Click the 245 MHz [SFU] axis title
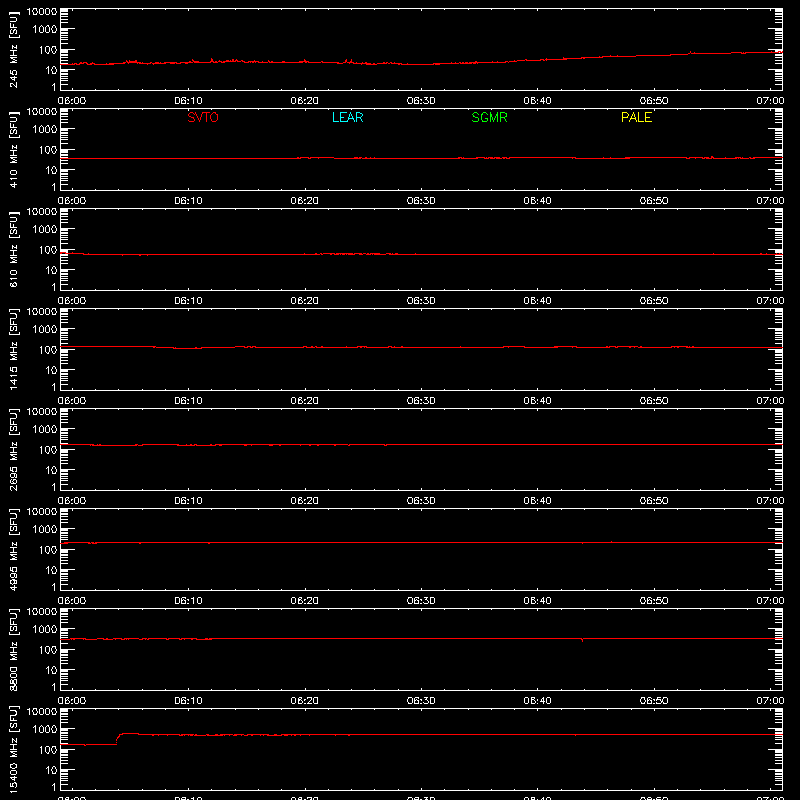Image resolution: width=800 pixels, height=800 pixels. click(x=13, y=49)
